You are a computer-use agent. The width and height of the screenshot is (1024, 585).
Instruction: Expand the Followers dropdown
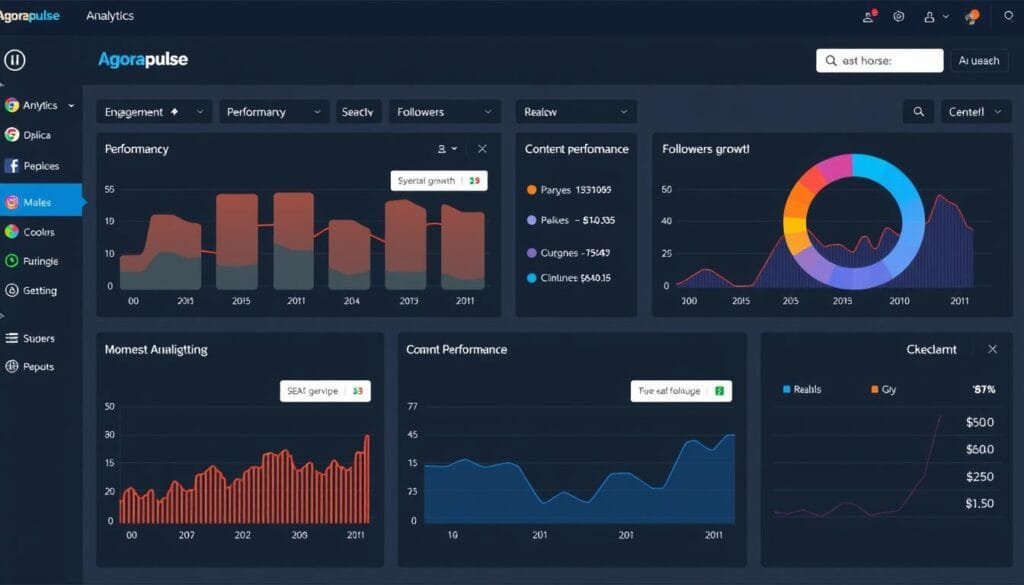(444, 112)
